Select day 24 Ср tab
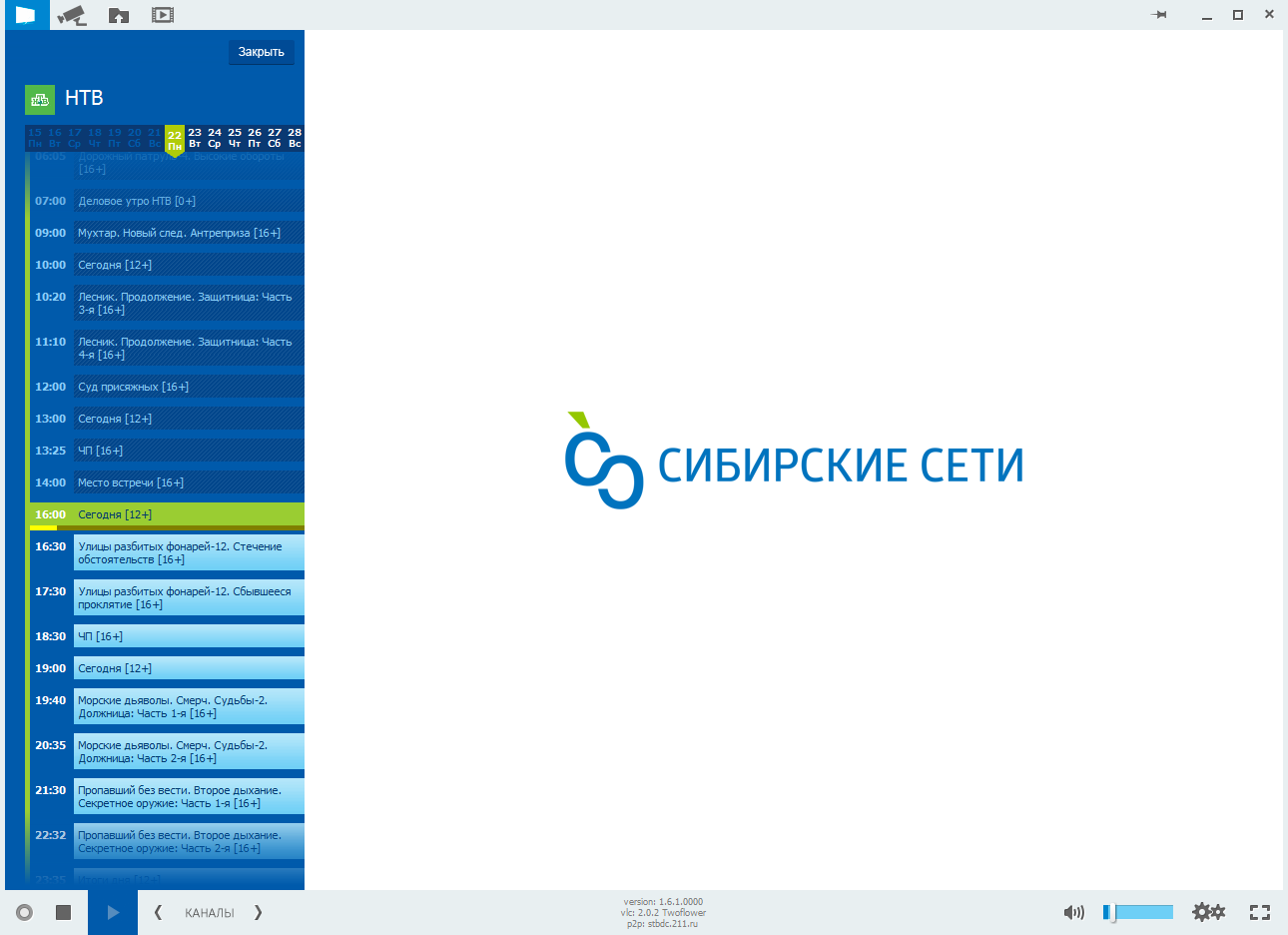This screenshot has height=935, width=1288. [215, 138]
